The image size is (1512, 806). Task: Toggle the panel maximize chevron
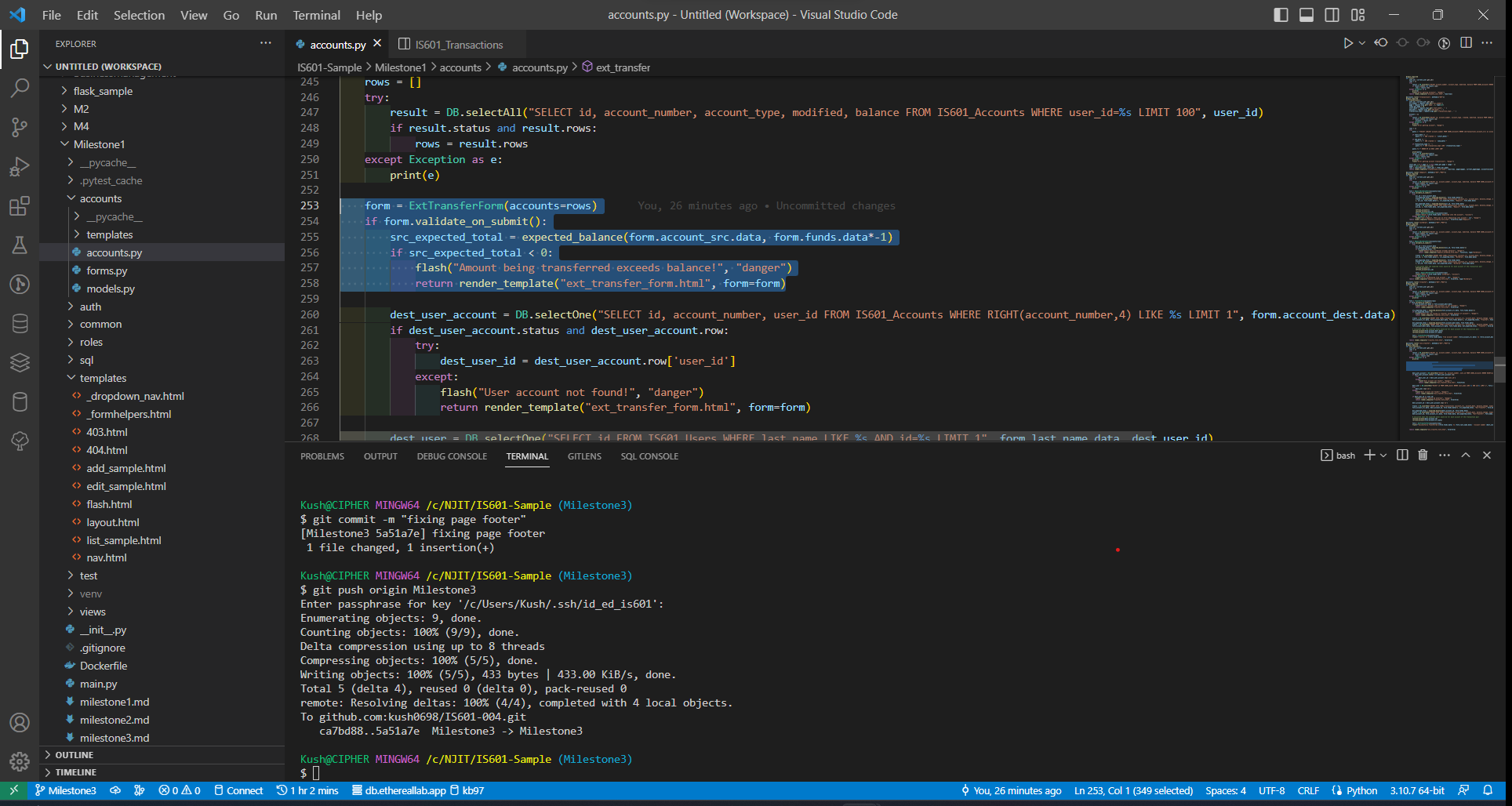coord(1465,455)
